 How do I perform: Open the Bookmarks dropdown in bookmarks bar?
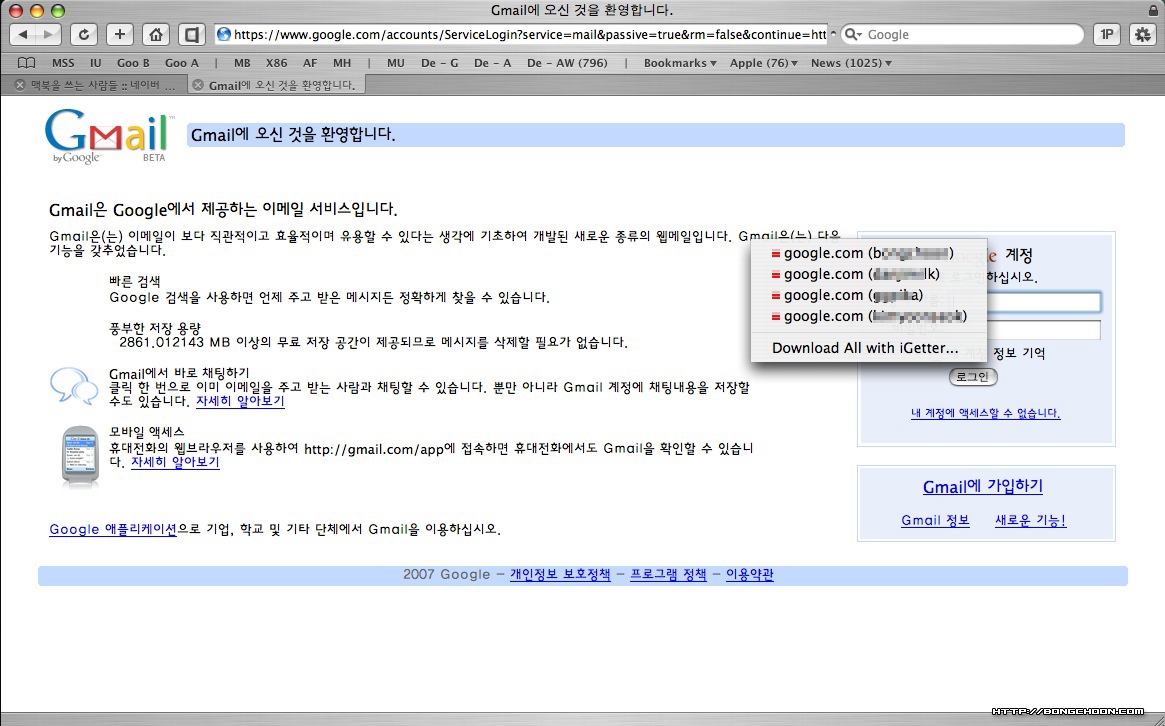click(x=680, y=63)
